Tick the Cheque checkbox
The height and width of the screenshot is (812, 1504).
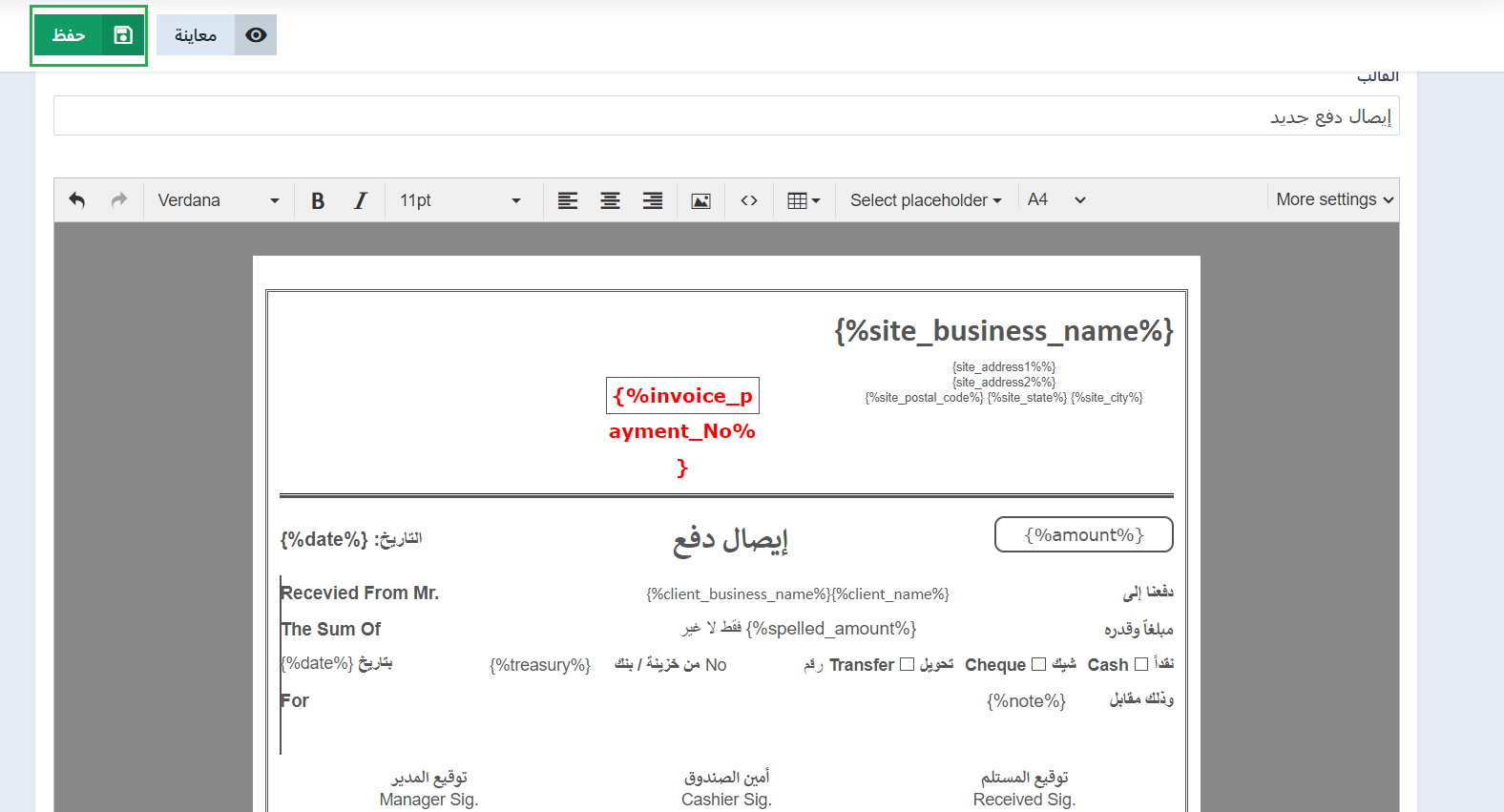click(1038, 664)
